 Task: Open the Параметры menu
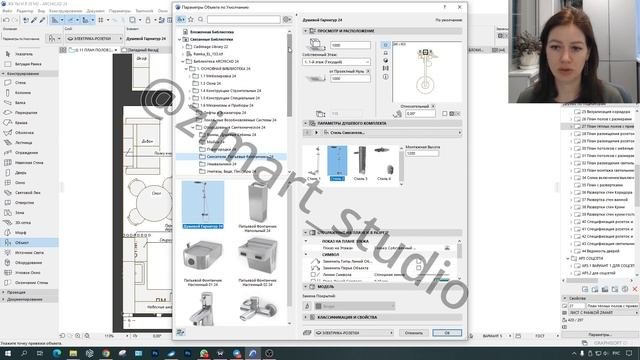coord(120,11)
